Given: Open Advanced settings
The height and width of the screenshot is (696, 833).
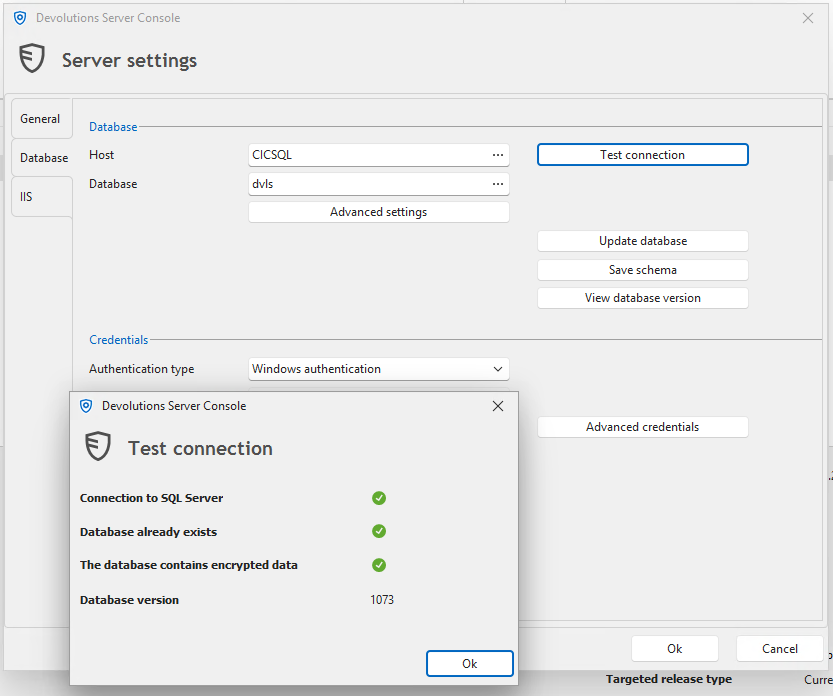Looking at the screenshot, I should click(379, 212).
